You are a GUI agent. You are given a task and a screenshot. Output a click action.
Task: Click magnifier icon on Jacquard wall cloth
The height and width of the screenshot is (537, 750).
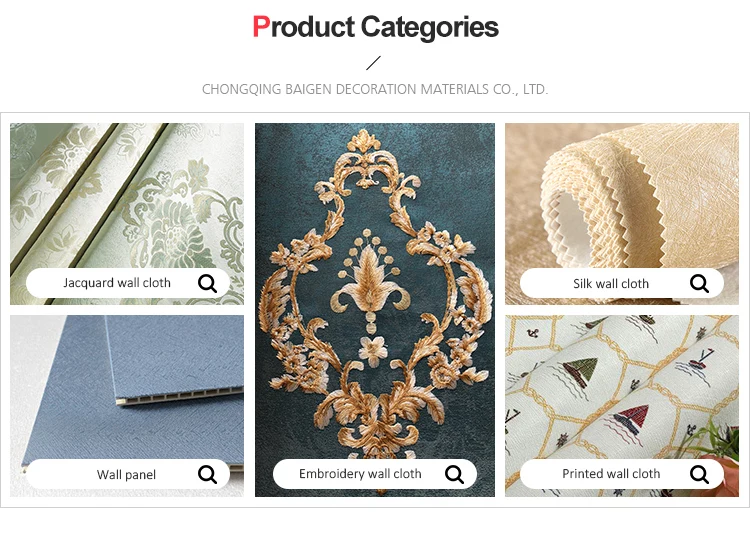[x=208, y=284]
